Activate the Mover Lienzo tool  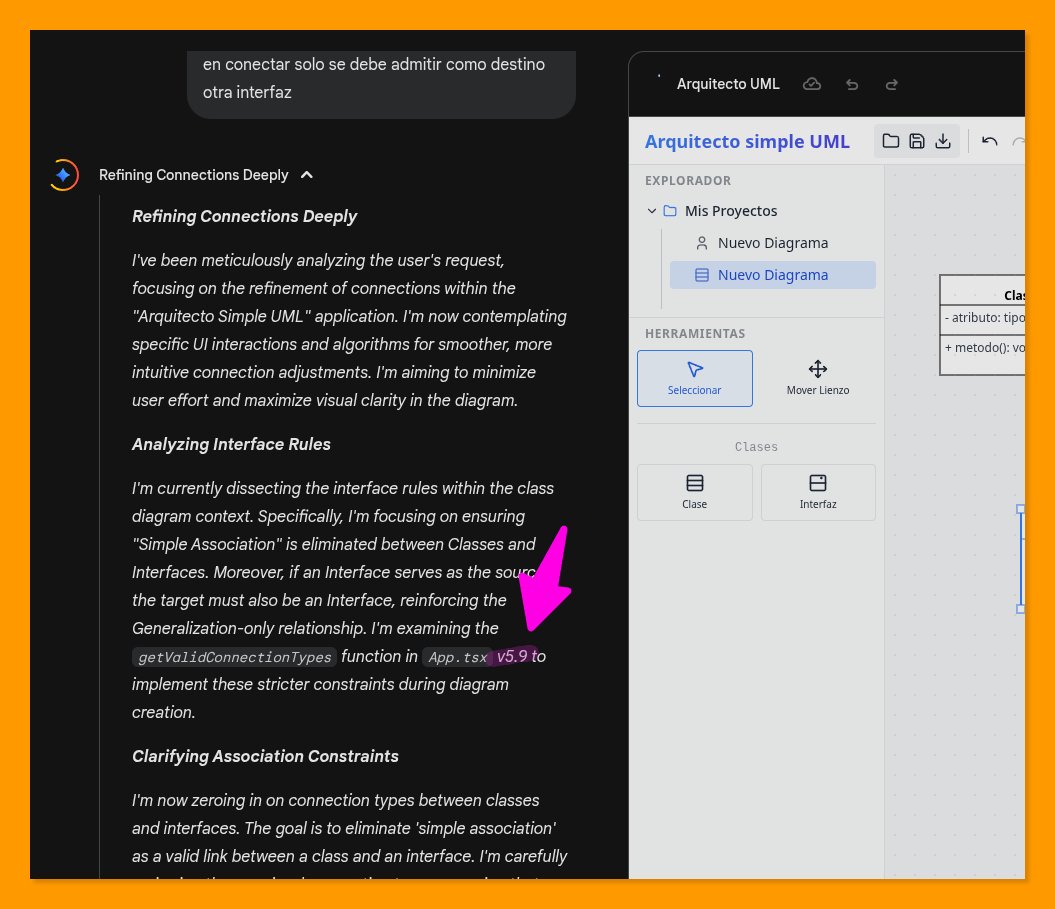point(817,378)
